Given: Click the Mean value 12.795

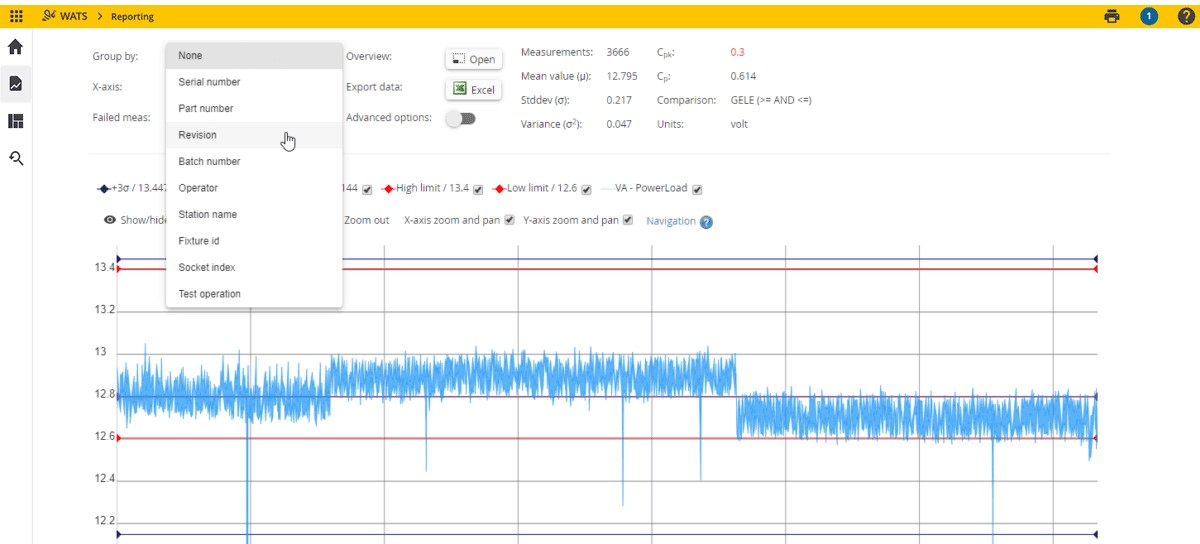Looking at the screenshot, I should pos(622,76).
